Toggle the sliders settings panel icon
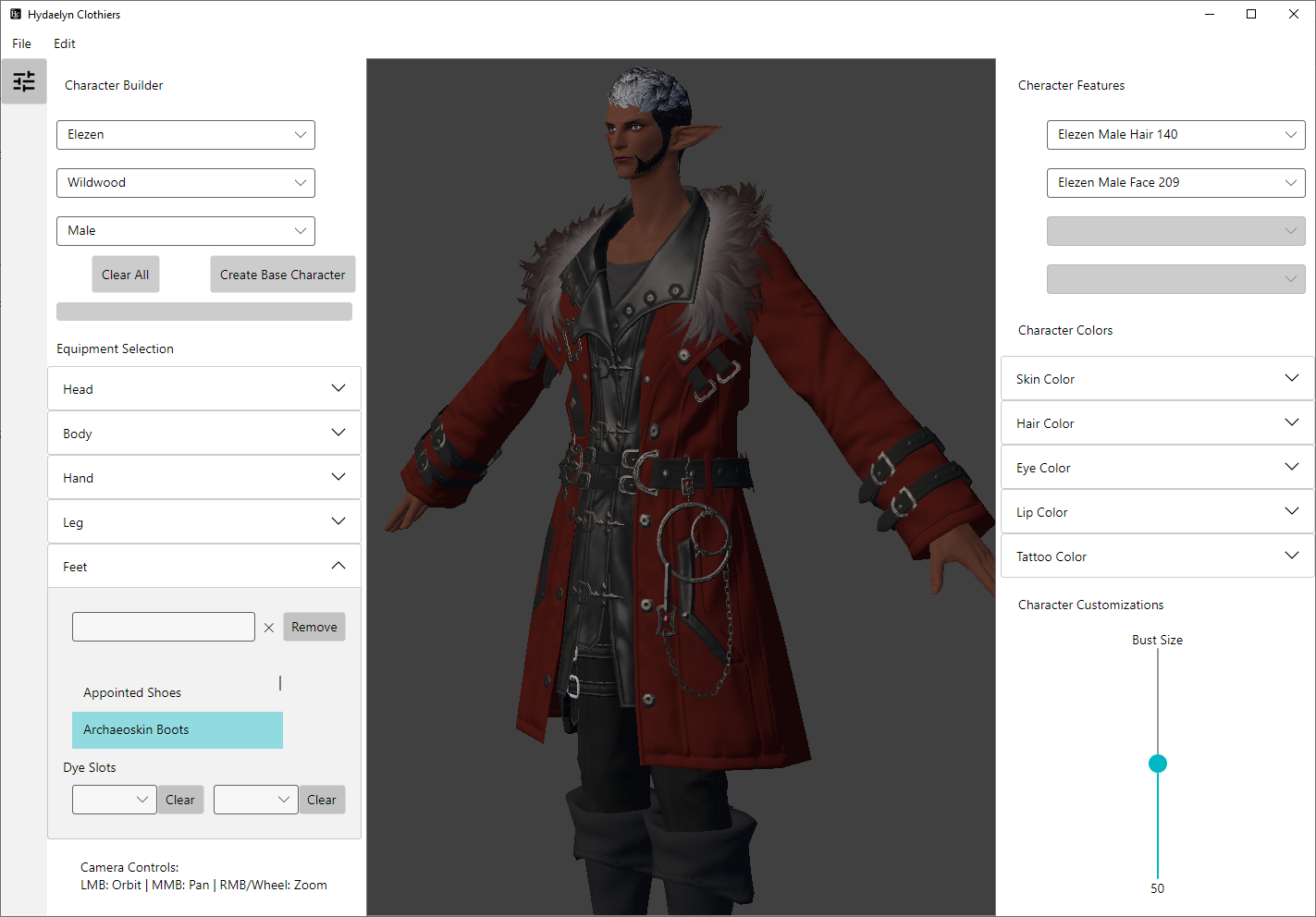The height and width of the screenshot is (917, 1316). (24, 81)
